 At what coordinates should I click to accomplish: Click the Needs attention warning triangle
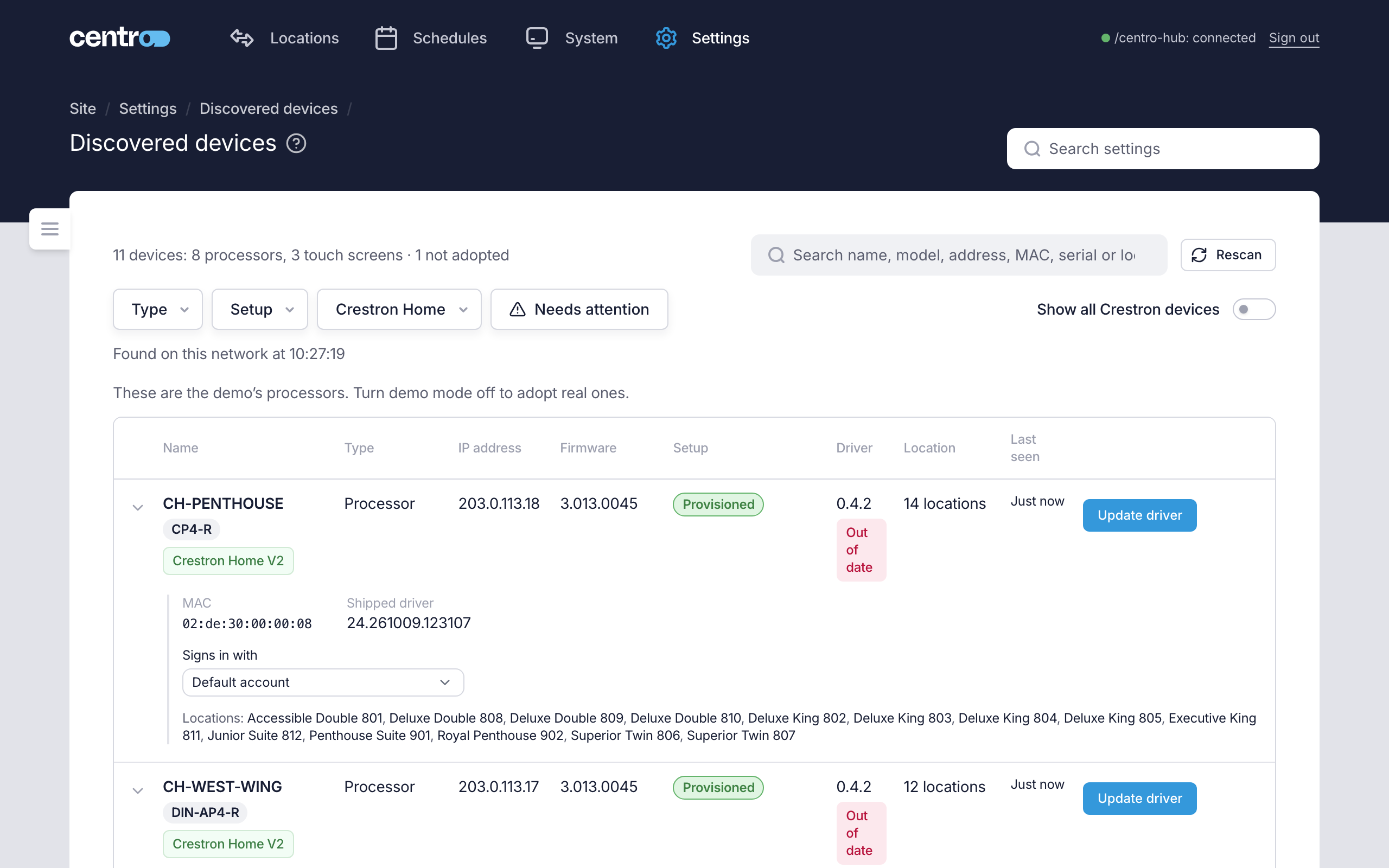tap(518, 309)
